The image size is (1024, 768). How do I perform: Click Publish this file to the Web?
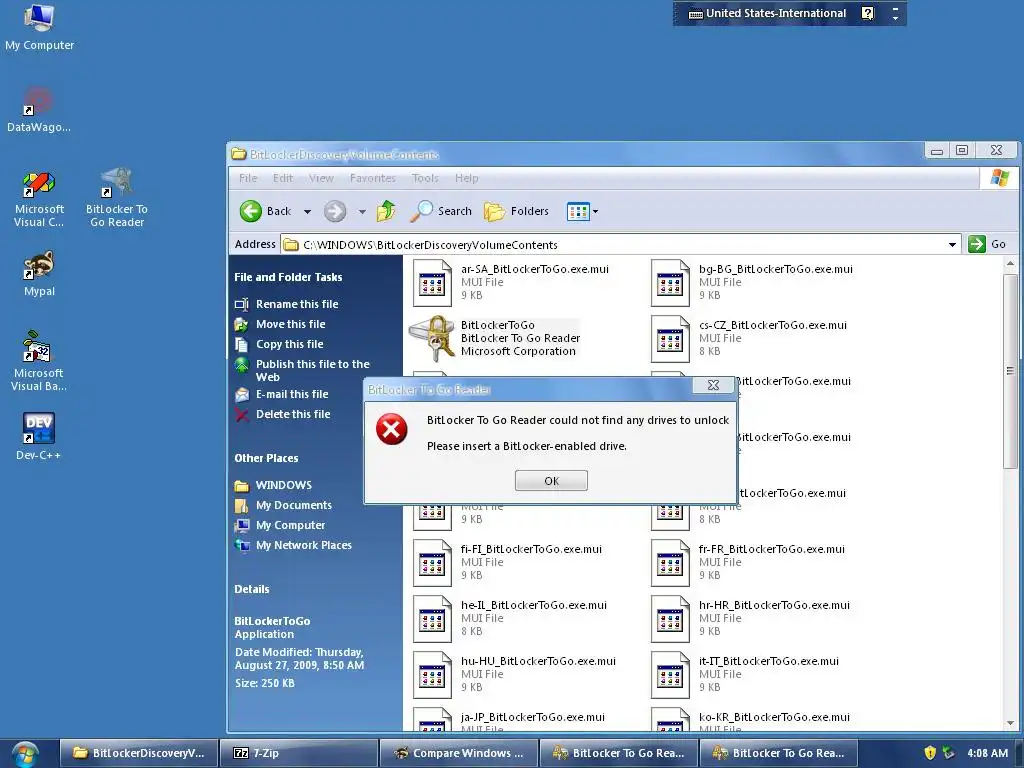pyautogui.click(x=312, y=370)
